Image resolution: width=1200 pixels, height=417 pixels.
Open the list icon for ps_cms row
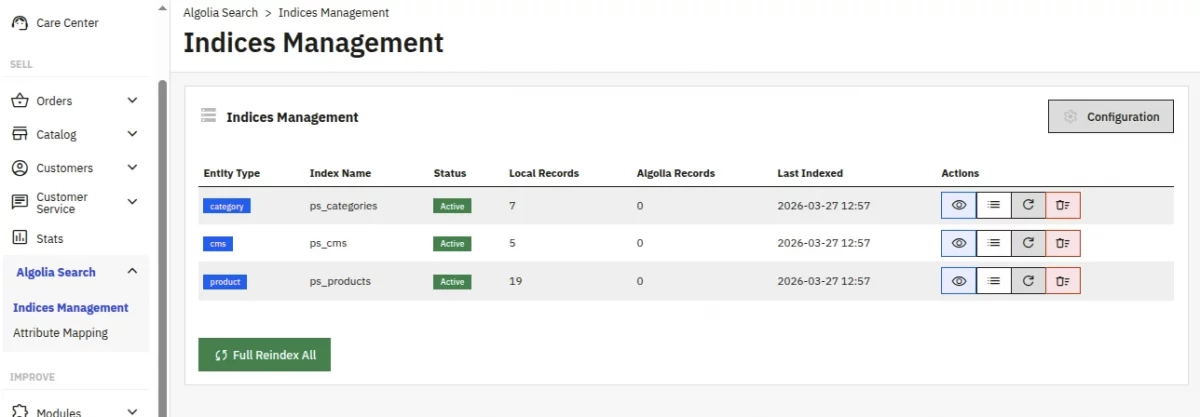click(993, 243)
